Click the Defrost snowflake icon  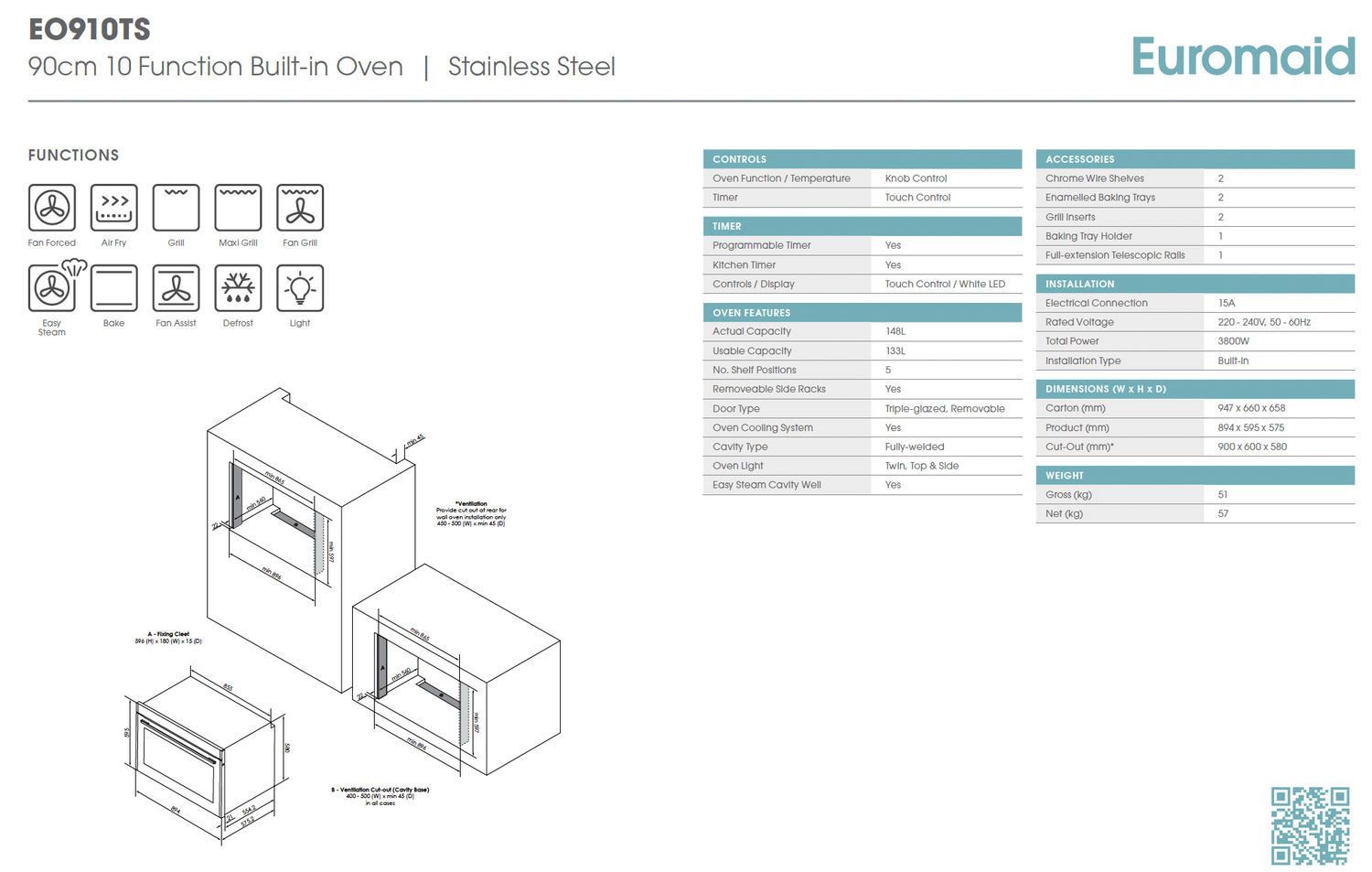pos(238,288)
